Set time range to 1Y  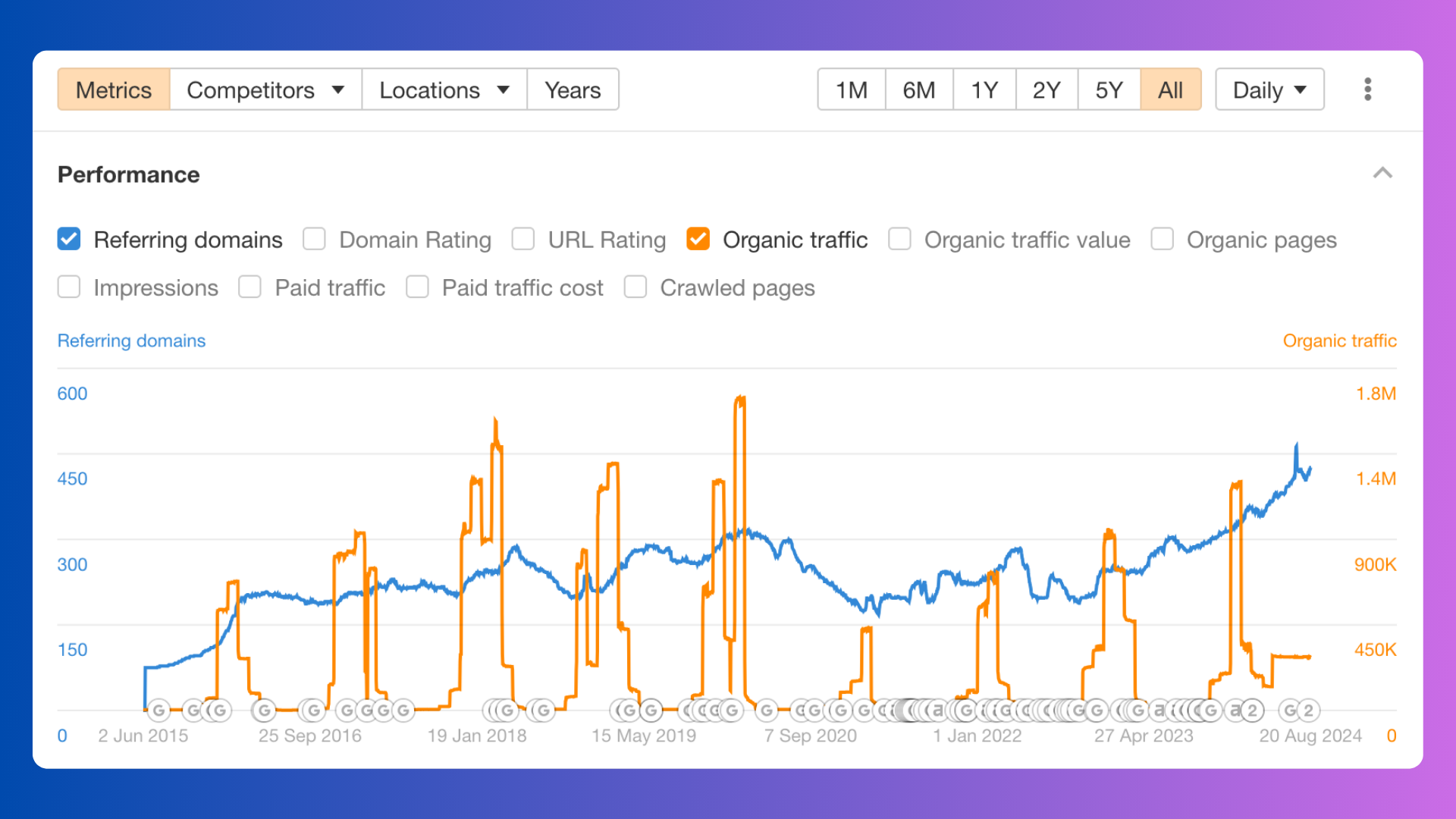984,89
